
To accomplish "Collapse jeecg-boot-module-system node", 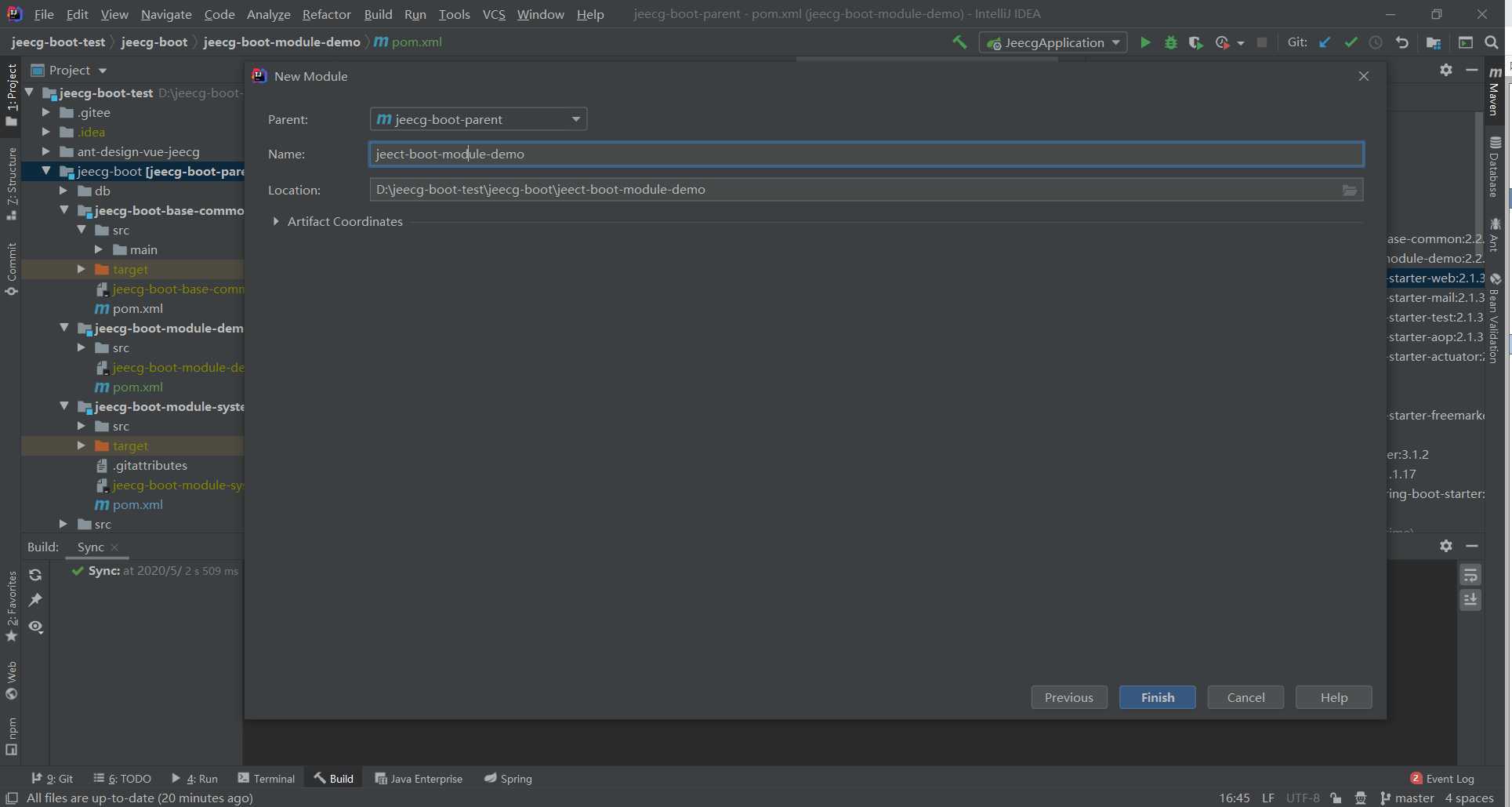I will (64, 406).
